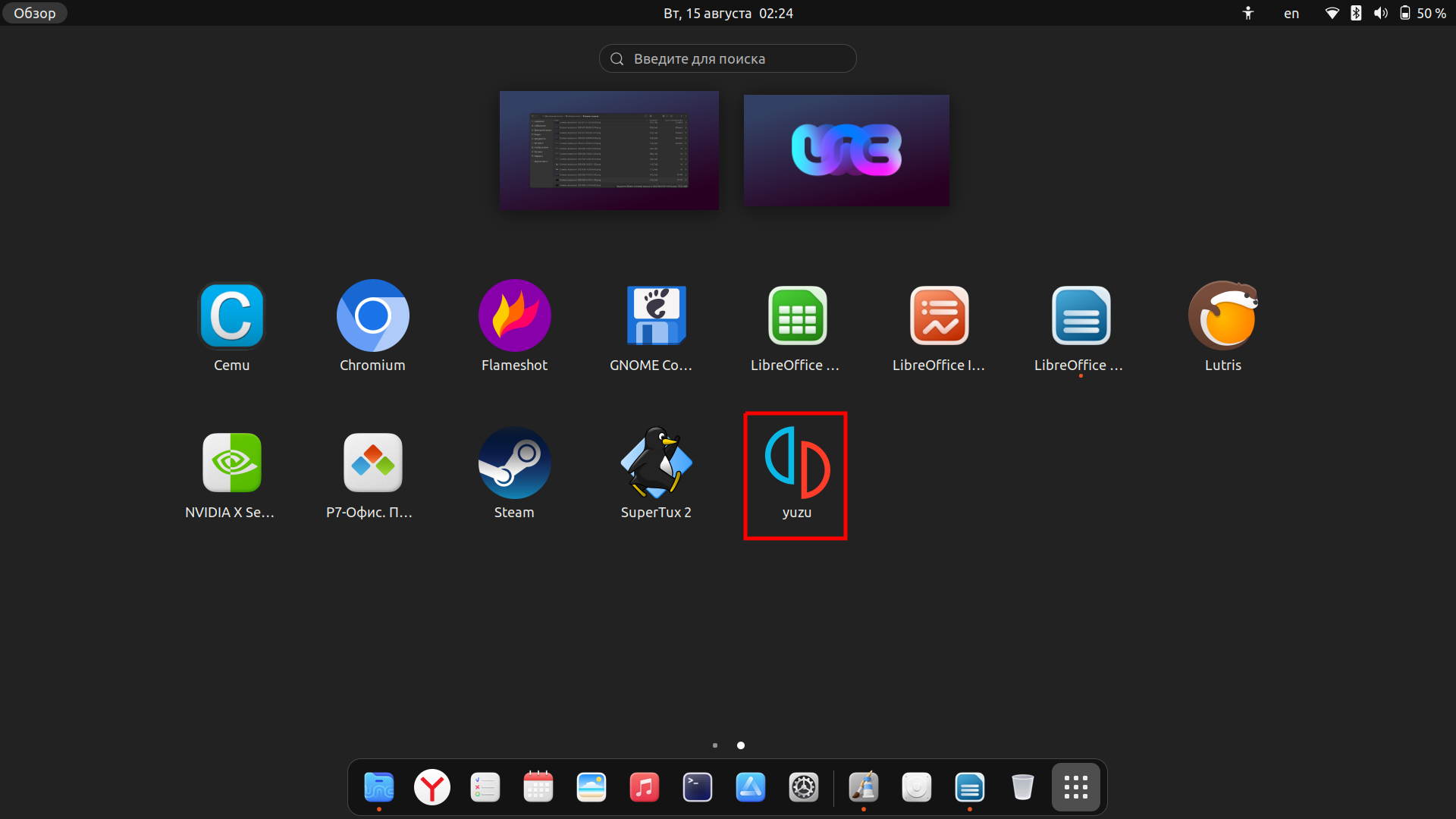Select the second app grid page dot
1456x819 pixels.
pos(741,745)
